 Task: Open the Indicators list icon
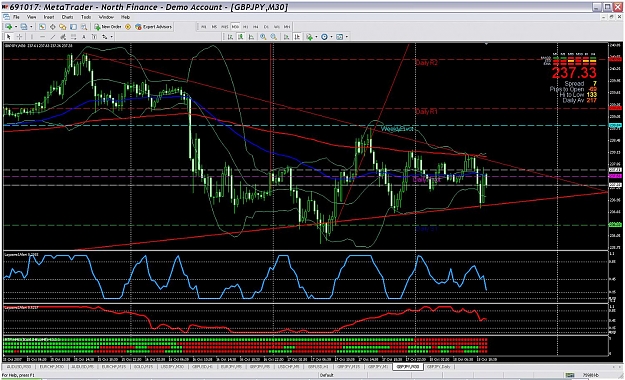pos(309,37)
